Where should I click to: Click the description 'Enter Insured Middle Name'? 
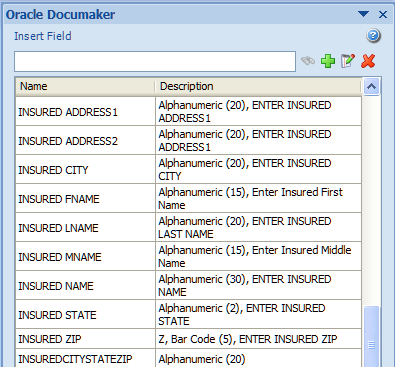(258, 257)
